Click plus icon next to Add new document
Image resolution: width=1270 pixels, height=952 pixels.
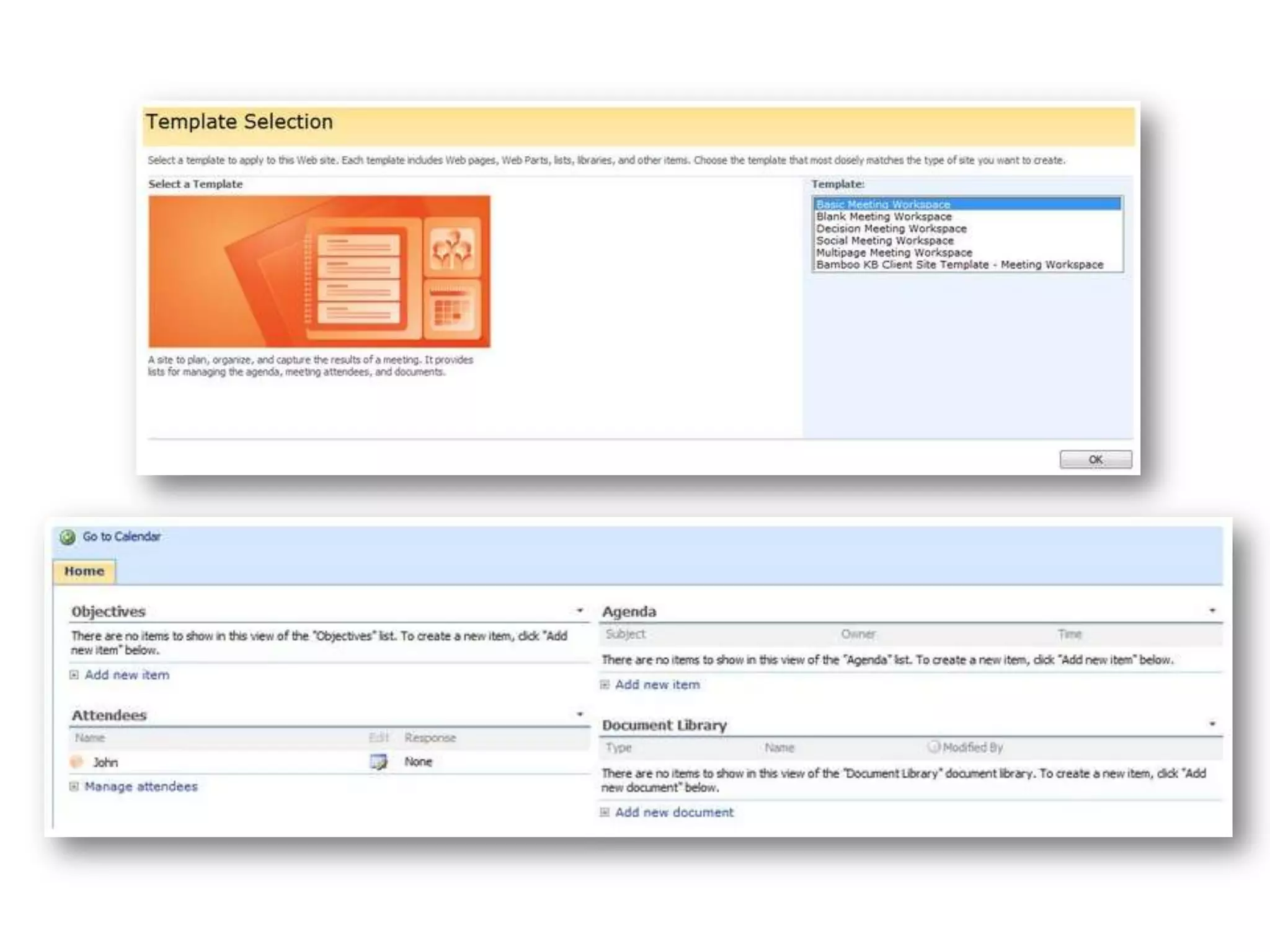(x=605, y=812)
